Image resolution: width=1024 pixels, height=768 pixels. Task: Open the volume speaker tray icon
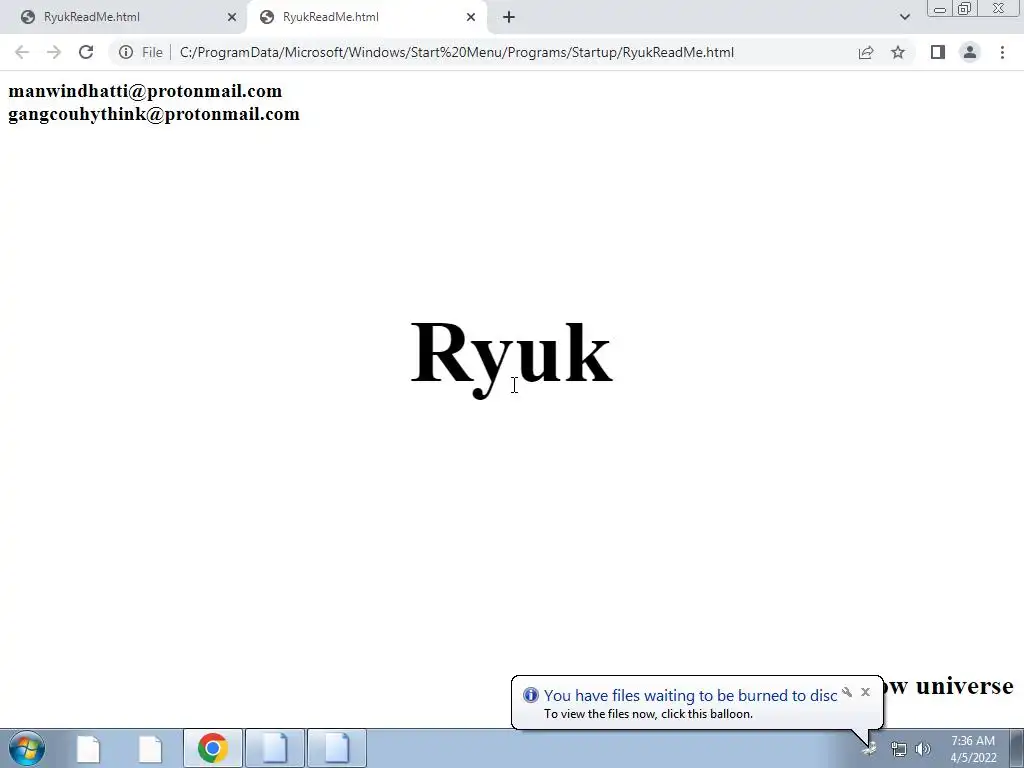(x=923, y=749)
